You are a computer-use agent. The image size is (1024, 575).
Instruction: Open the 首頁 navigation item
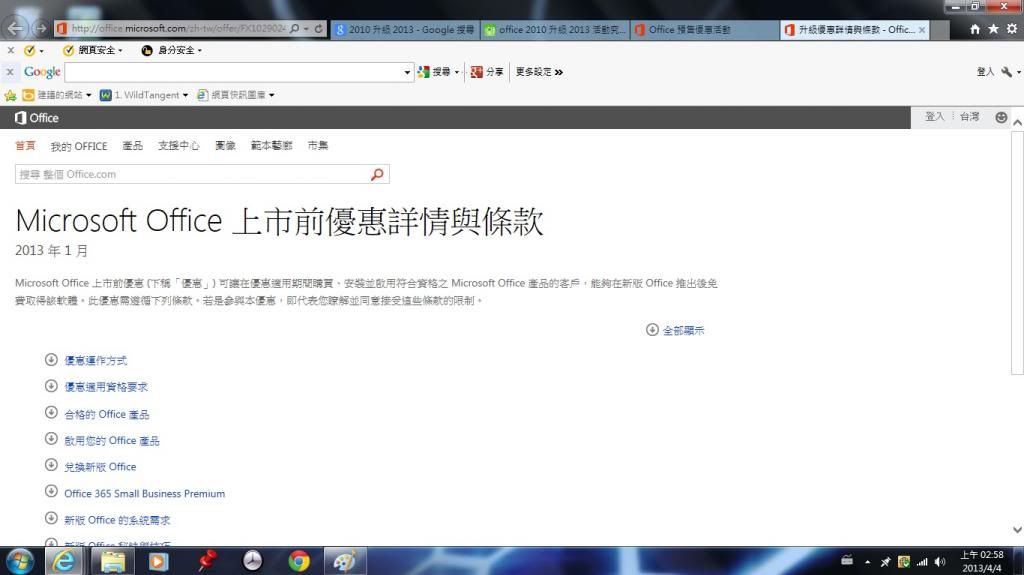[x=25, y=146]
